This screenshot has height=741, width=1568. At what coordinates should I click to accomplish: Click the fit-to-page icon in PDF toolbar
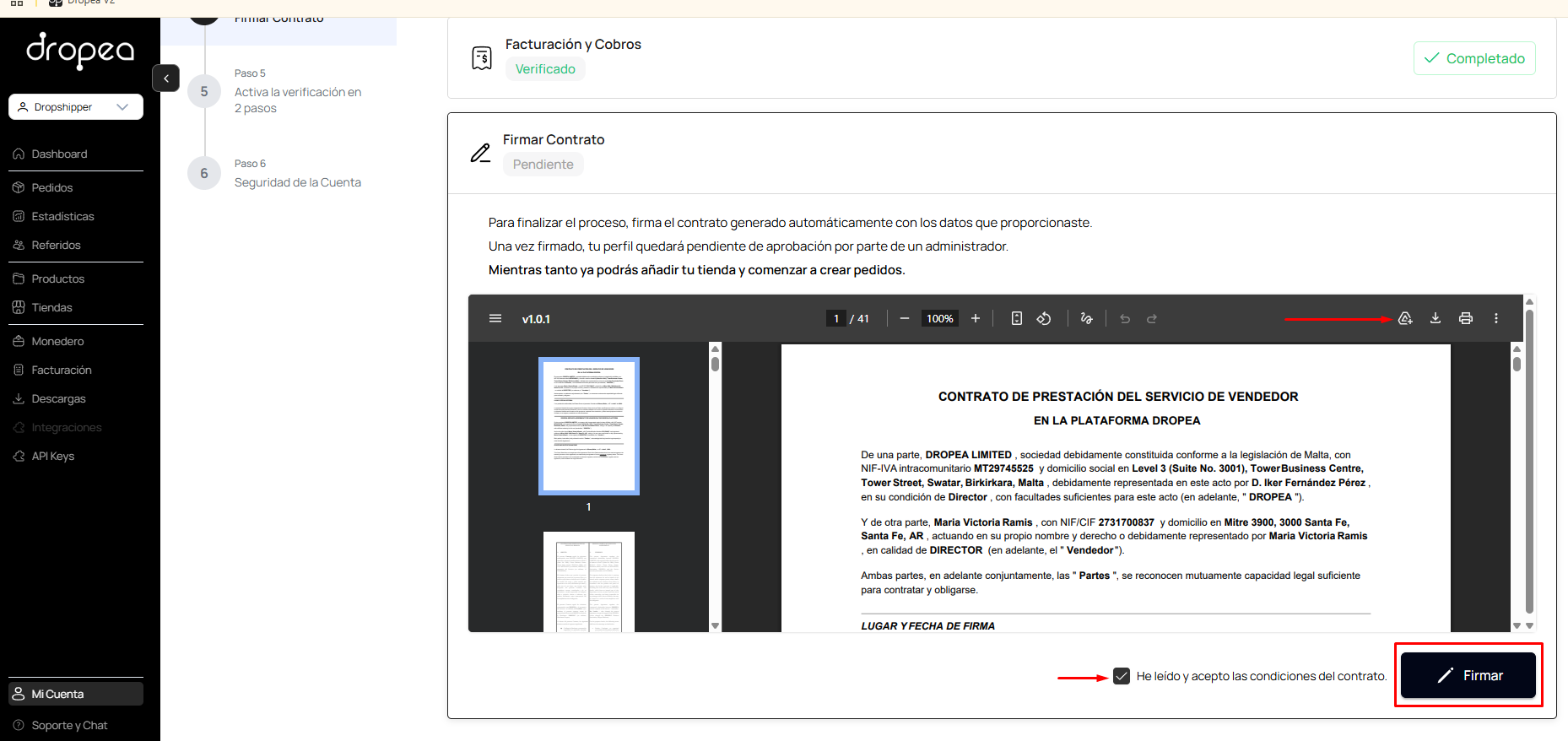pos(1017,318)
